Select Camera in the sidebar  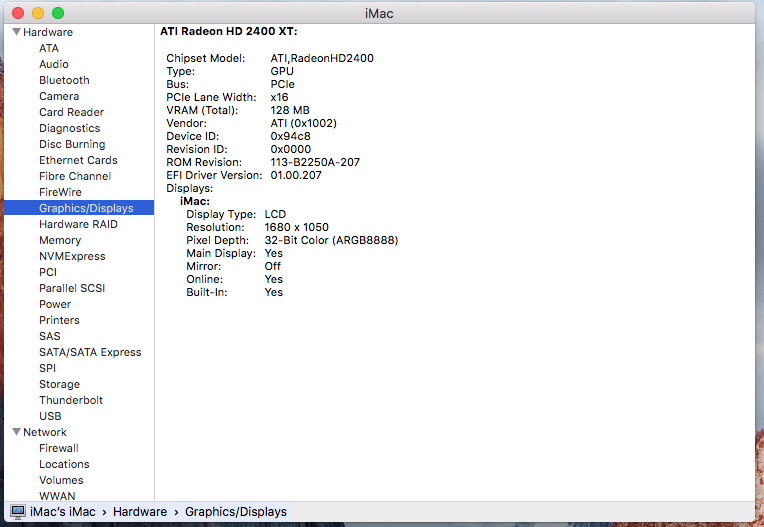[59, 96]
